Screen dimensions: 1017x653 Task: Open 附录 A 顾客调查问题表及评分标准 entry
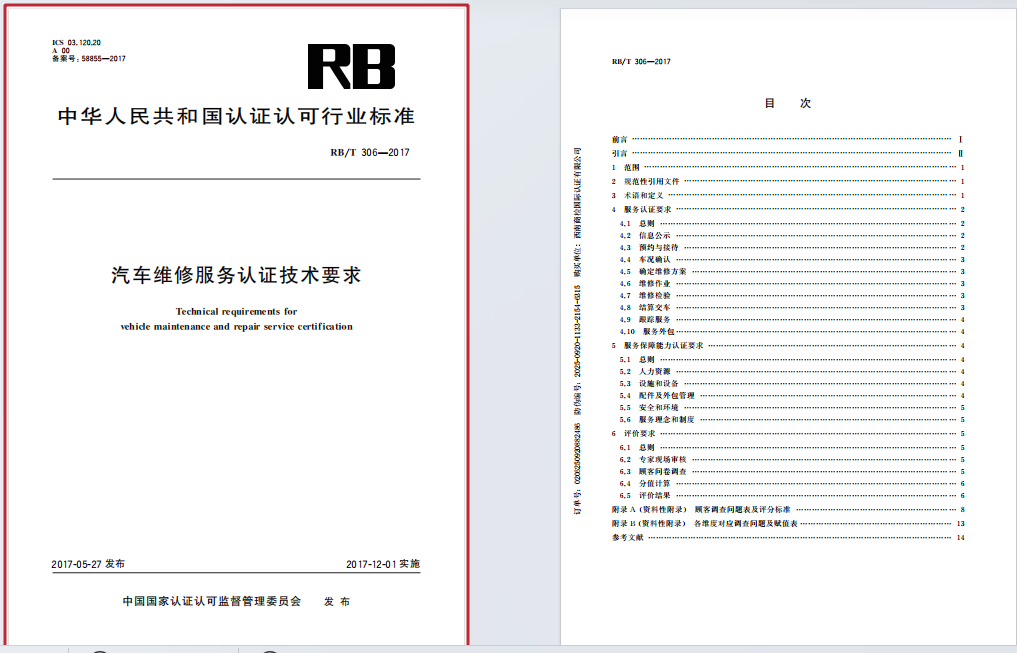[x=787, y=510]
